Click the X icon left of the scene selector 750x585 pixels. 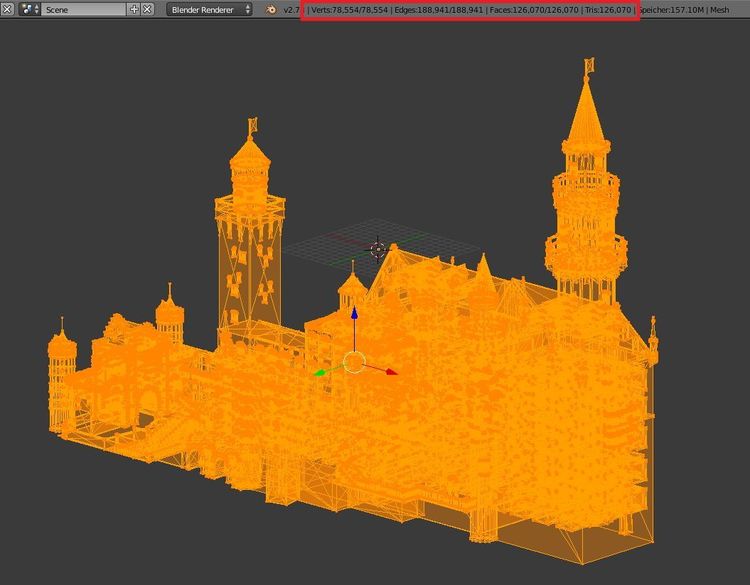click(7, 9)
